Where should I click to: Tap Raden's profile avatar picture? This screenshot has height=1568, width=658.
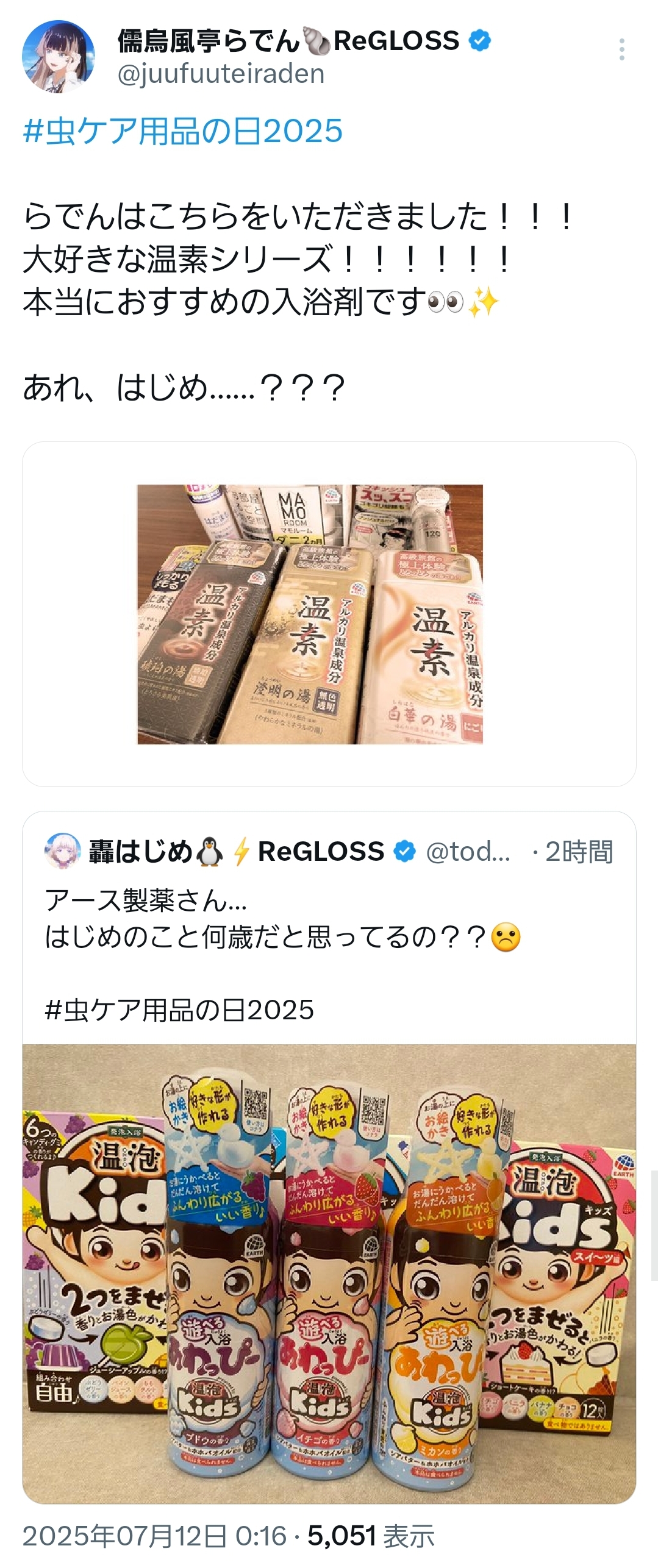tap(59, 56)
